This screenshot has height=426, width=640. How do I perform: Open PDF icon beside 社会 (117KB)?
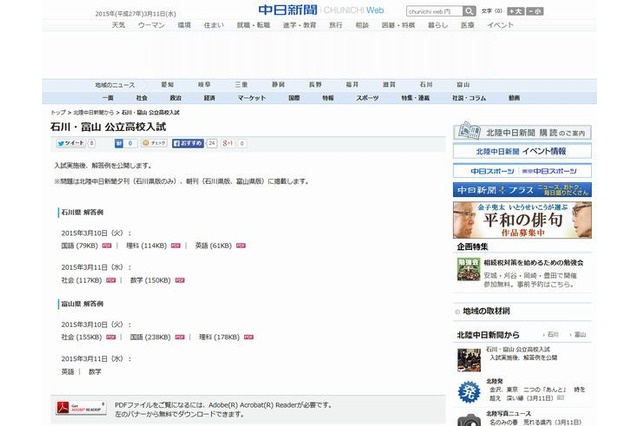pos(111,280)
